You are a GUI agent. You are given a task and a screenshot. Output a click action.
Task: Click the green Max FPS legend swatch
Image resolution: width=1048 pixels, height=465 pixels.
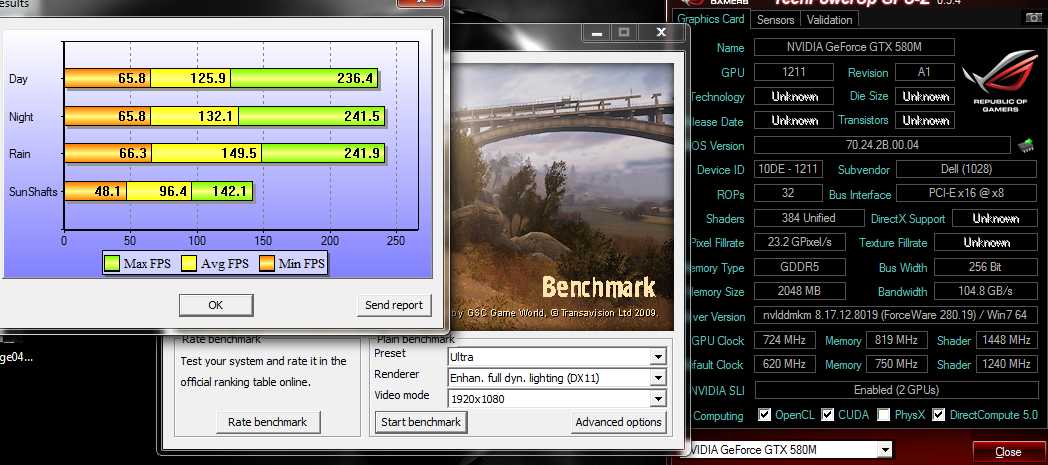[x=111, y=264]
